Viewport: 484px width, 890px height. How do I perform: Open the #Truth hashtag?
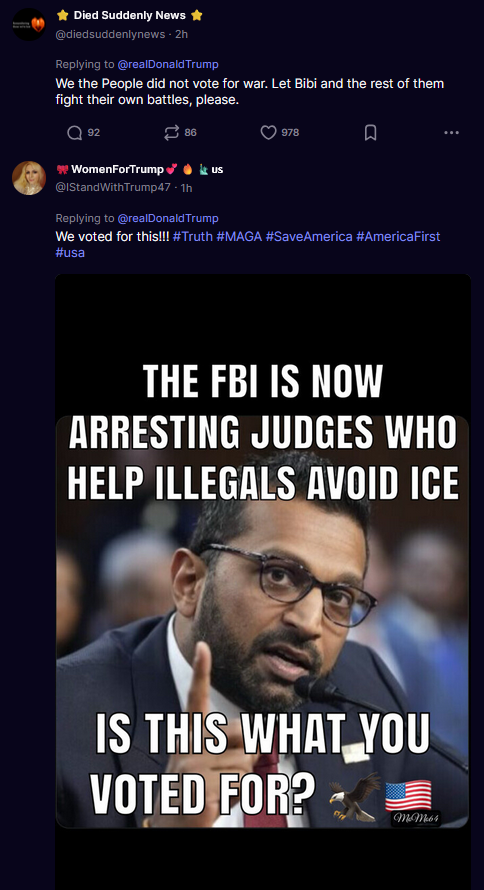(192, 236)
